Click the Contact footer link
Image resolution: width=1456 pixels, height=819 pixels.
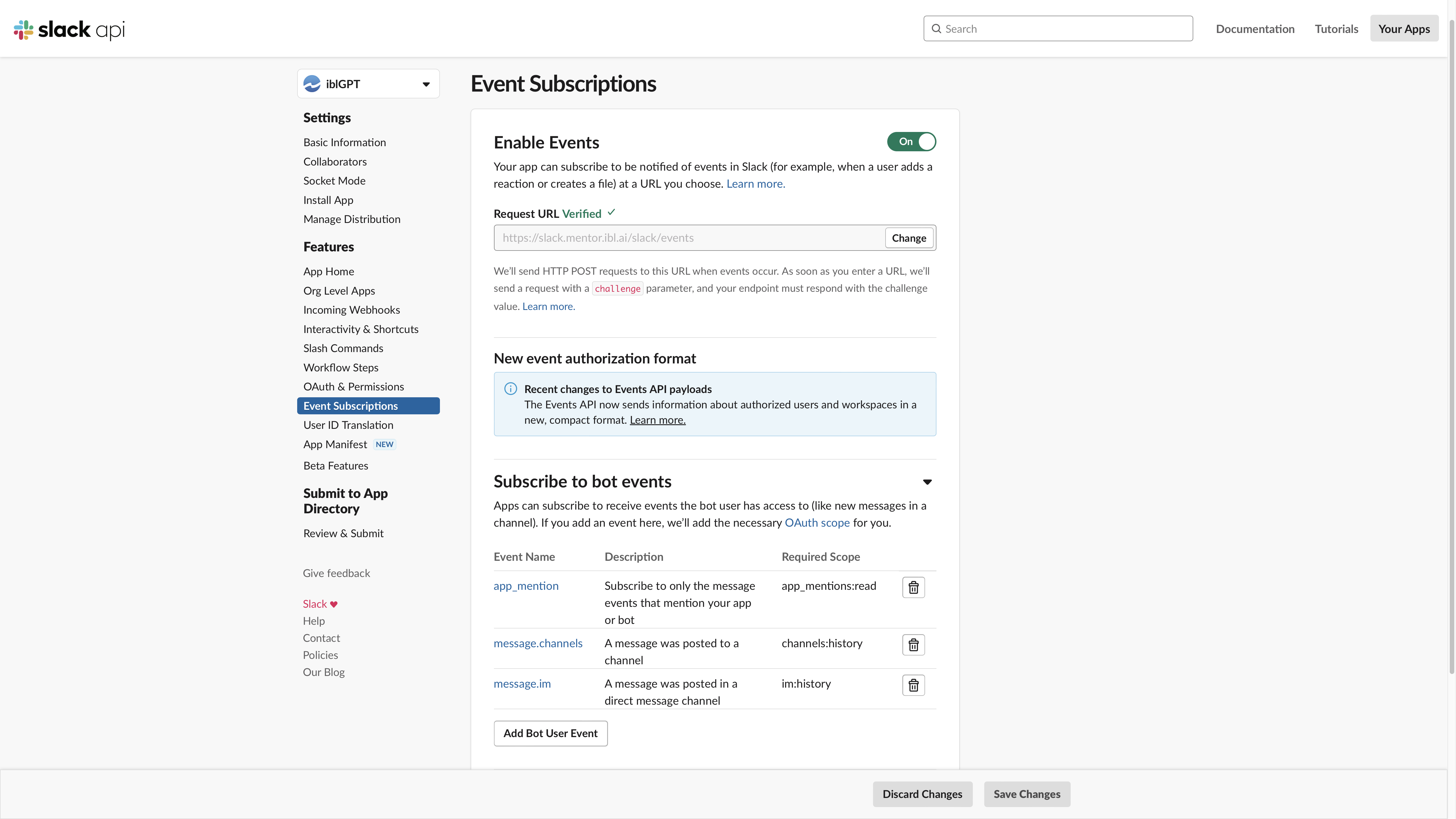(321, 638)
